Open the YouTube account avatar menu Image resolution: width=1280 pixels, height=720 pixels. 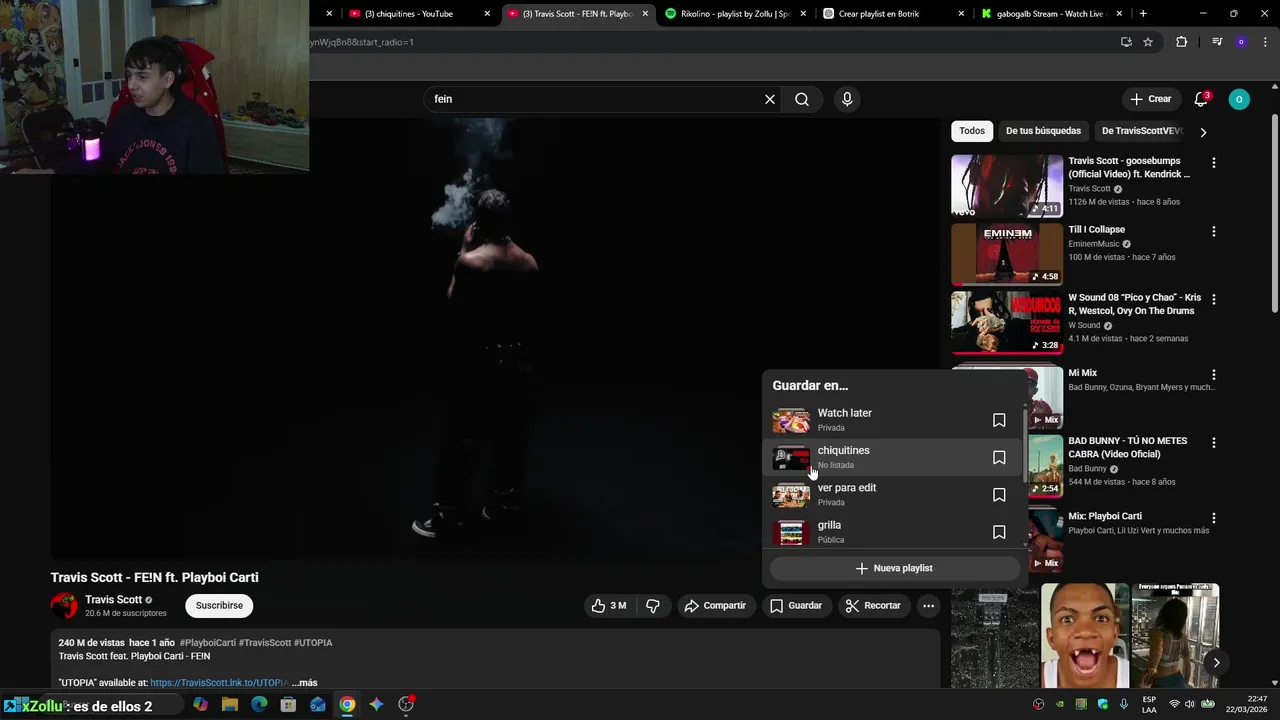1239,99
